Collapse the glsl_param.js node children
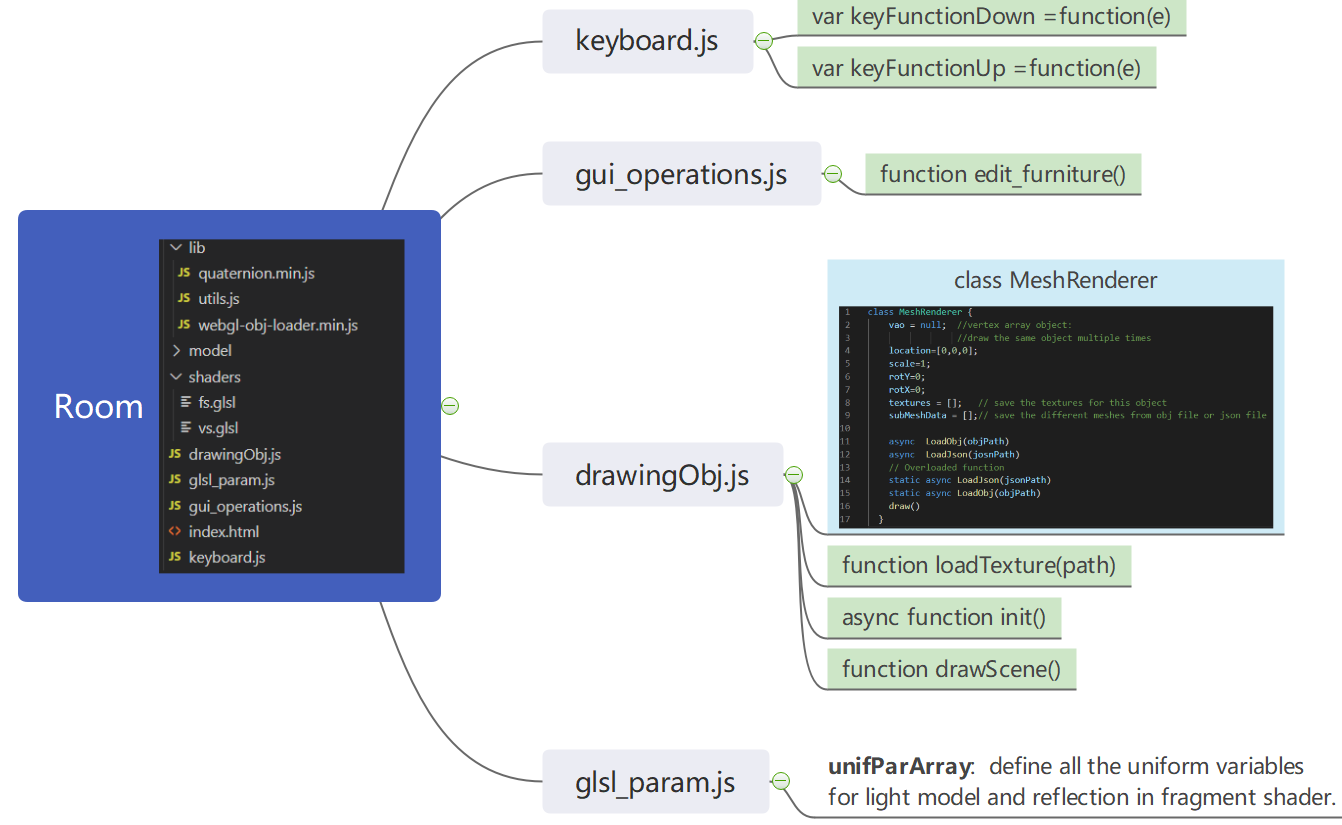The image size is (1342, 825). (781, 781)
